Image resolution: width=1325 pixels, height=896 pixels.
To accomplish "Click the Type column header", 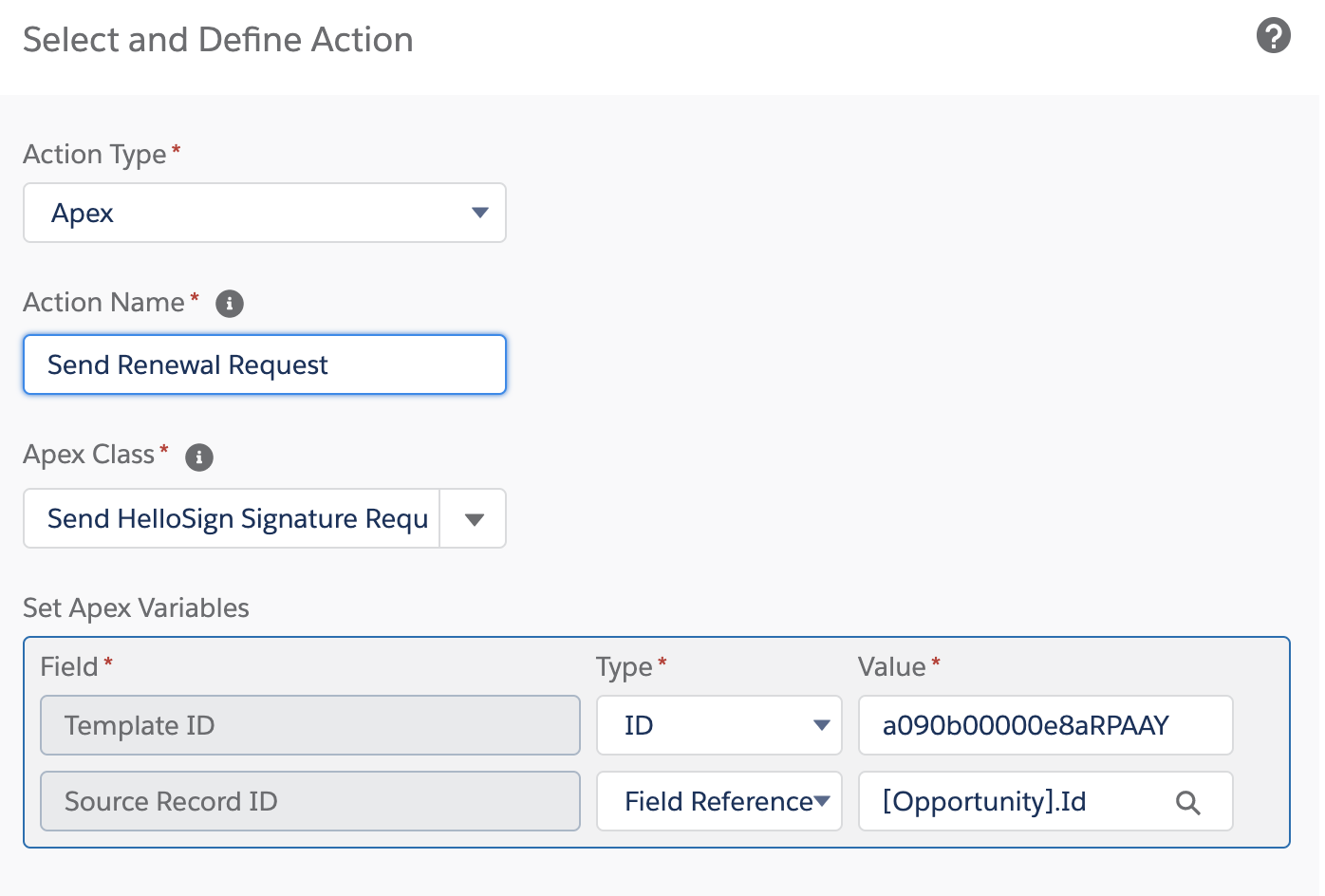I will click(x=625, y=667).
